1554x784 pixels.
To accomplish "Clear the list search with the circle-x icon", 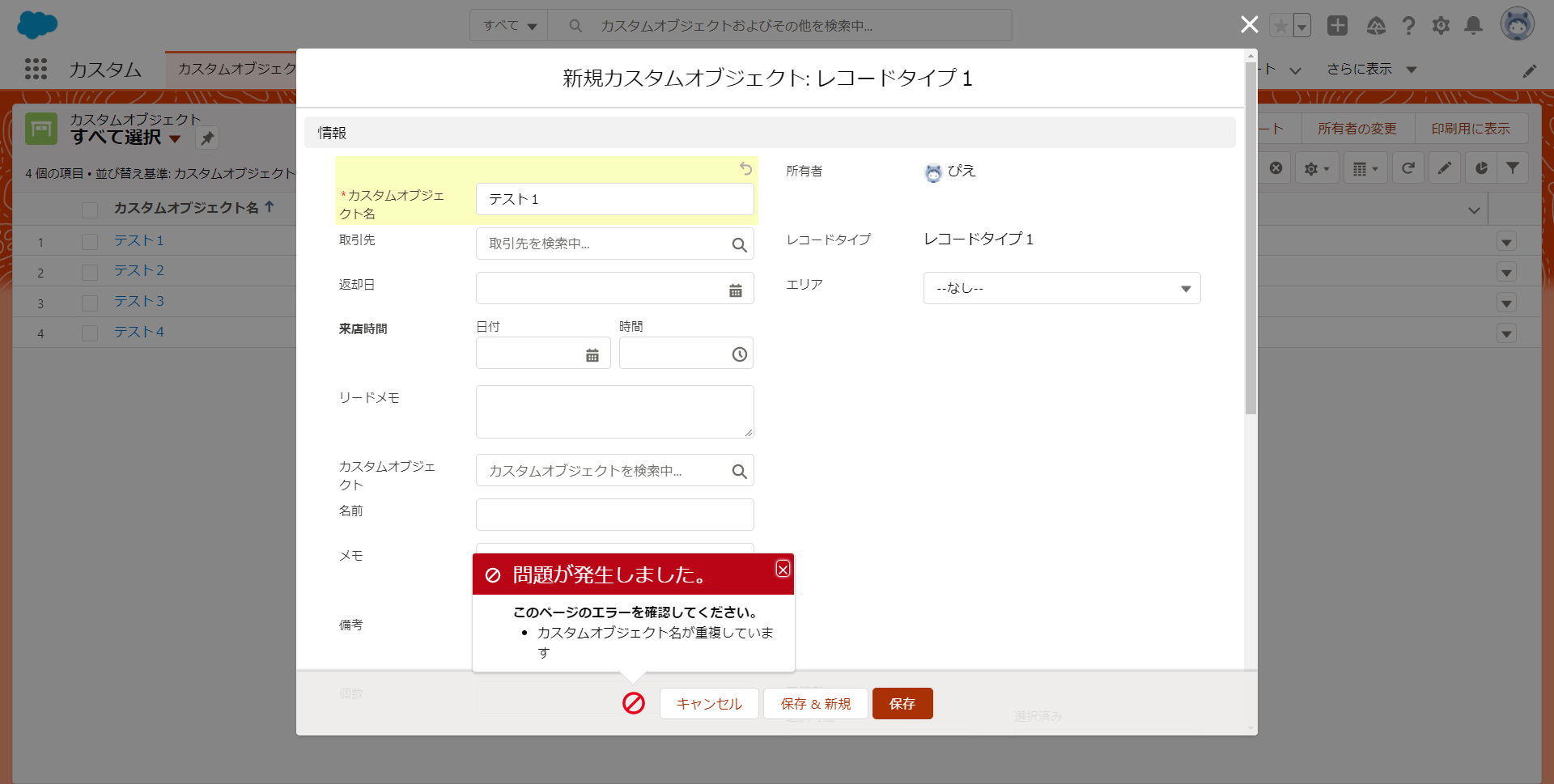I will click(x=1276, y=168).
